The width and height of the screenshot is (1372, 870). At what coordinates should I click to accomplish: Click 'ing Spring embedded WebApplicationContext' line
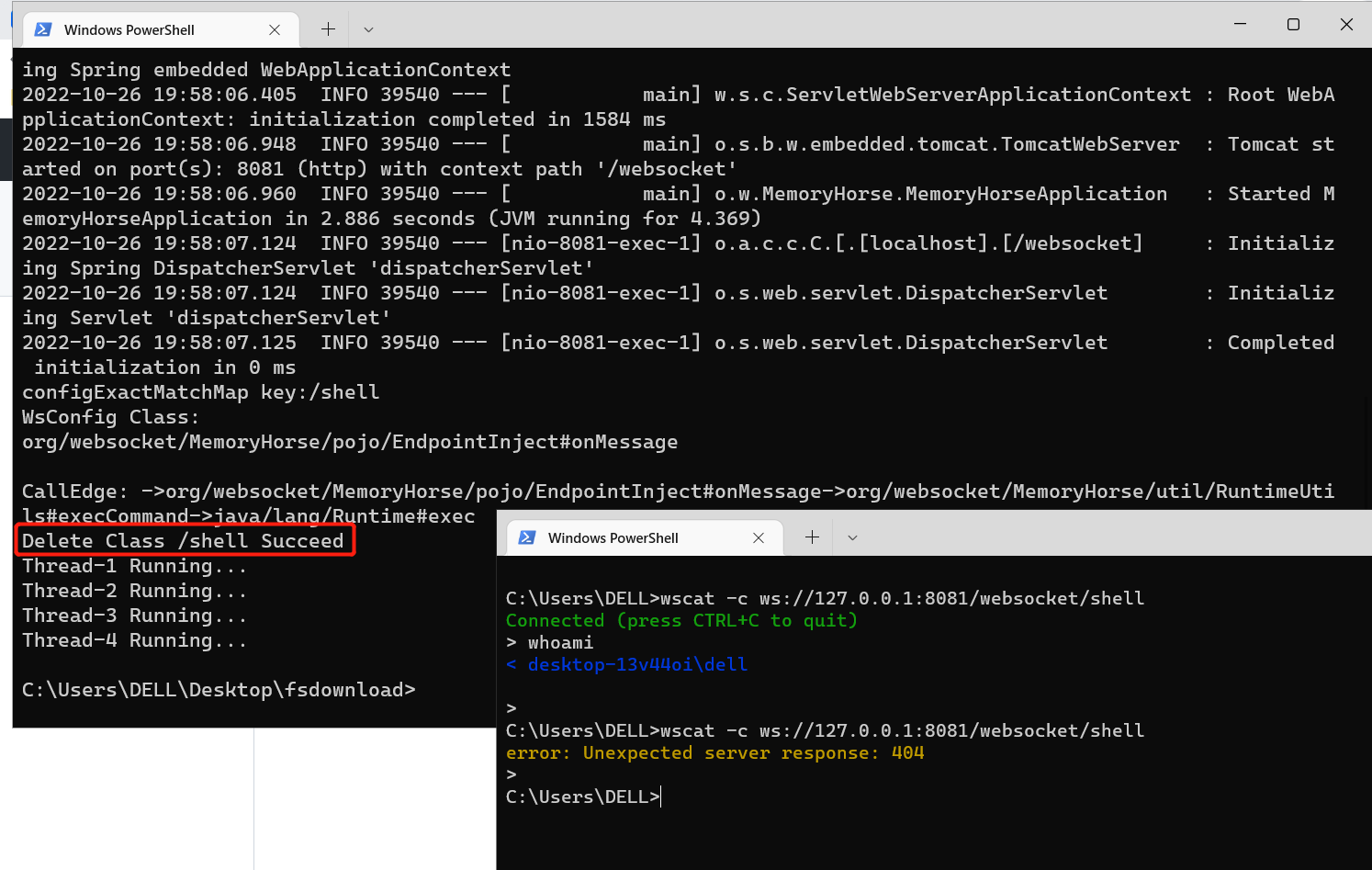[266, 70]
